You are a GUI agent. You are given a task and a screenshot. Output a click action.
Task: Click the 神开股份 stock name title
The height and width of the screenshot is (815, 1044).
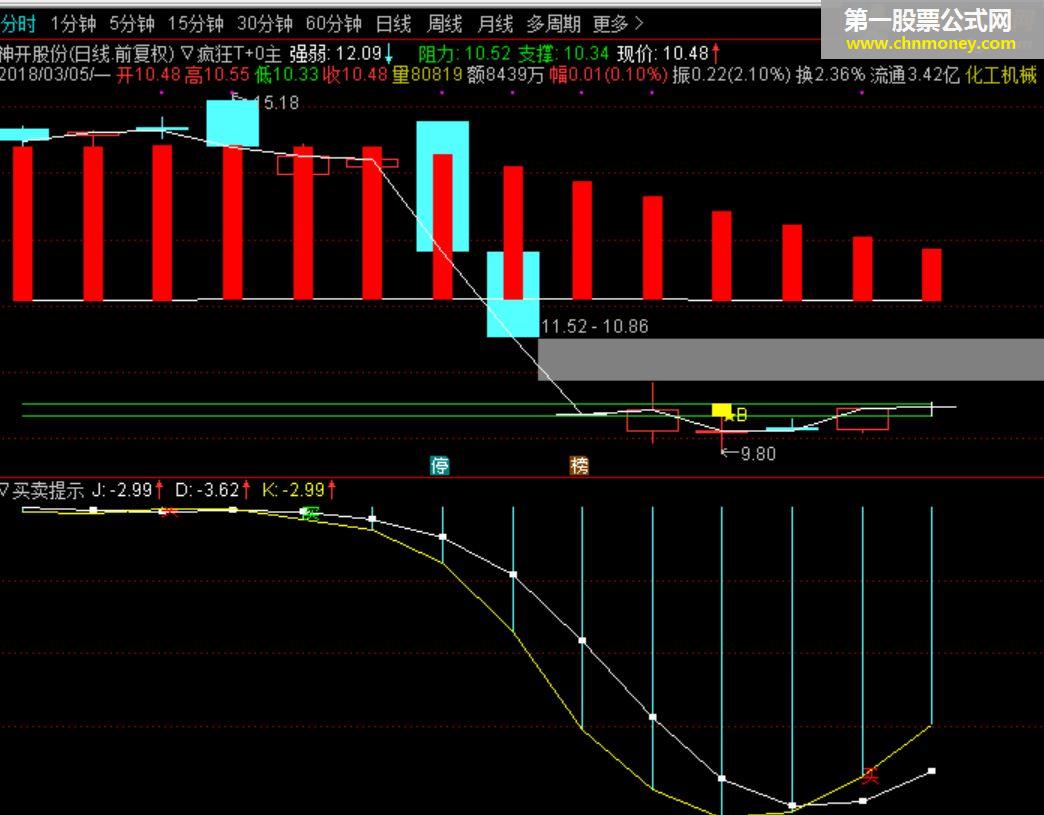coord(34,53)
